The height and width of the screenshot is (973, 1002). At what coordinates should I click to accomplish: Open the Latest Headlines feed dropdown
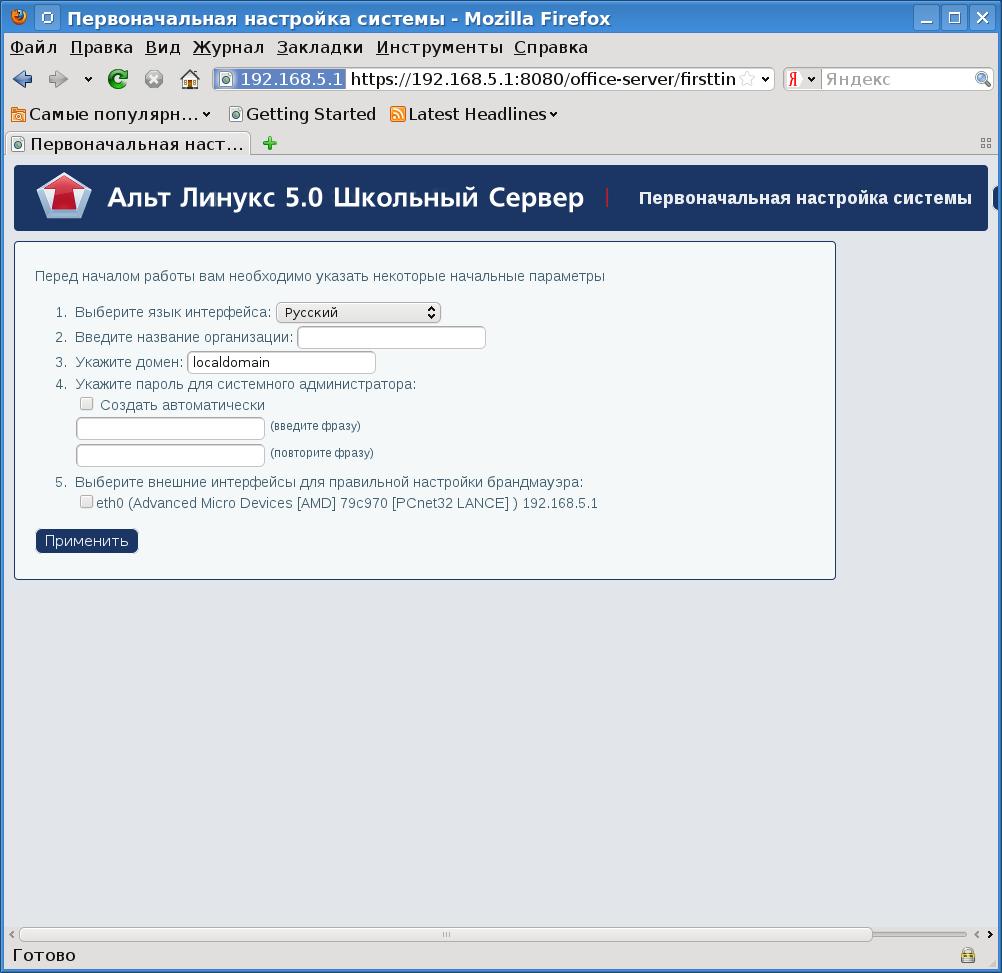474,114
